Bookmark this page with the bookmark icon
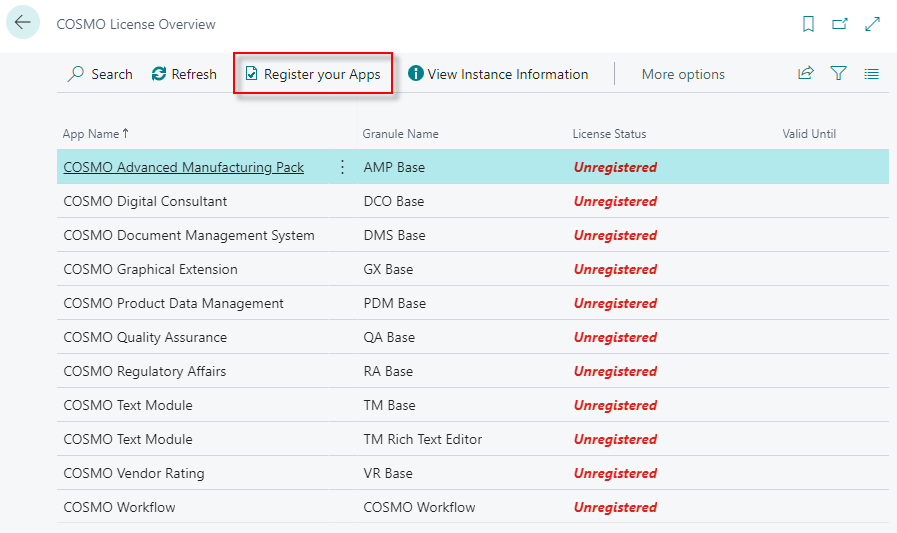Viewport: 897px width, 533px height. 808,24
